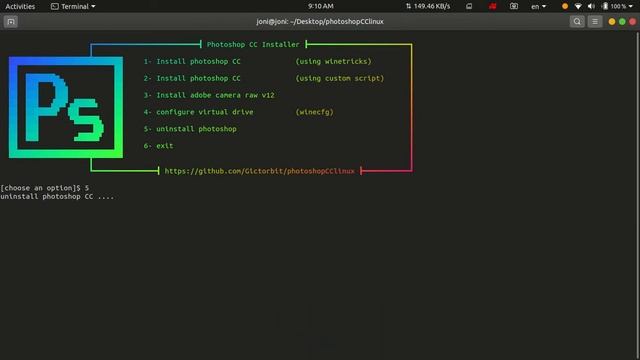
Task: Click the (using custom script) text
Action: (340, 78)
